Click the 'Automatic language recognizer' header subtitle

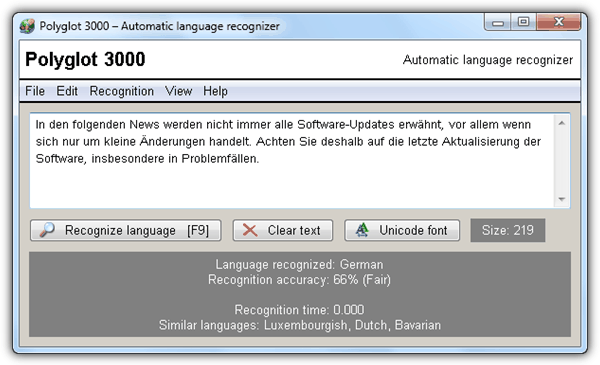click(x=488, y=60)
